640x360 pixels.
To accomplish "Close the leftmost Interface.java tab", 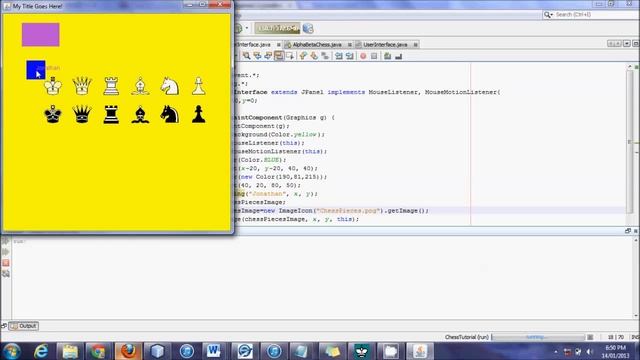I will point(279,44).
